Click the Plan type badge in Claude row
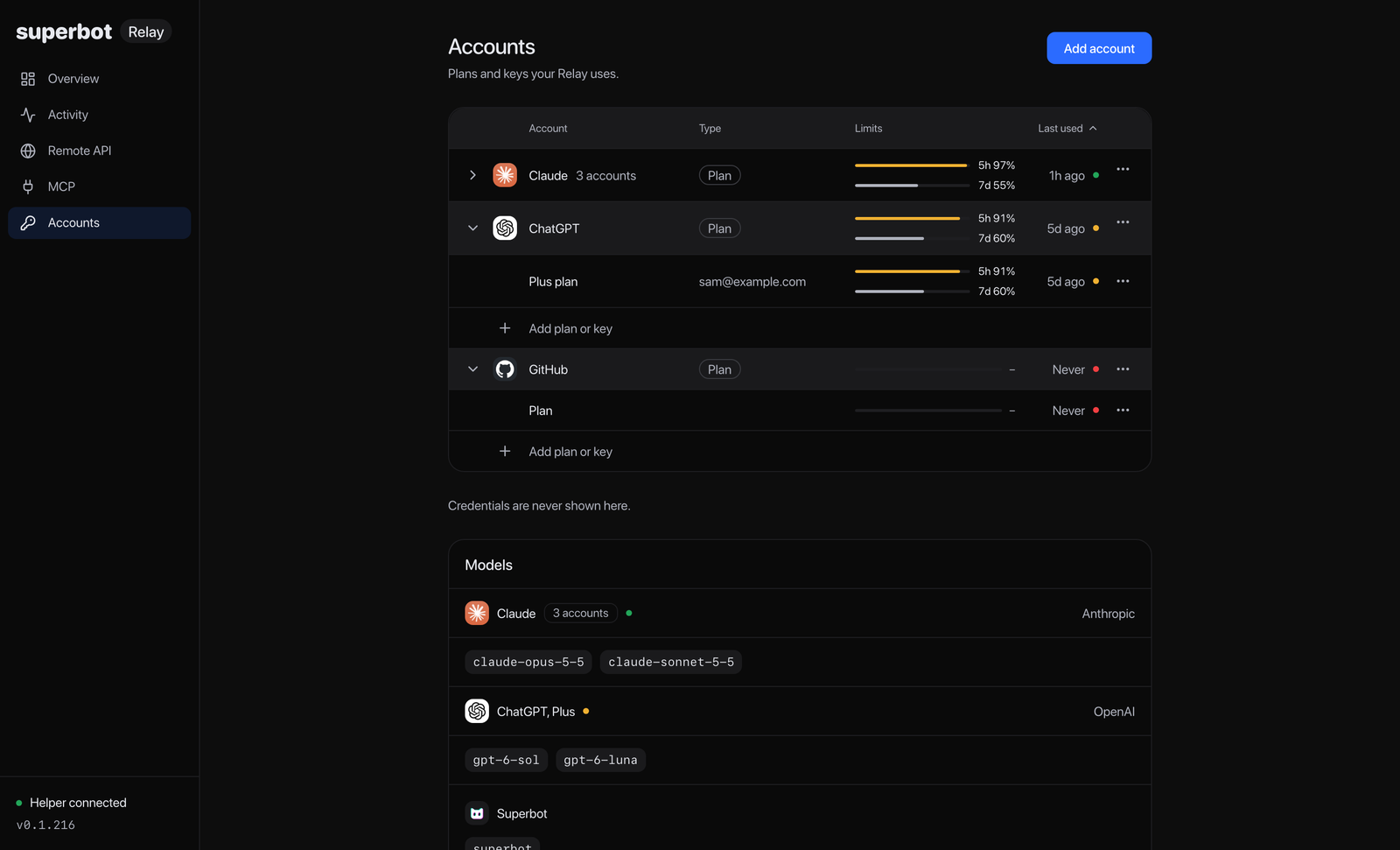The height and width of the screenshot is (850, 1400). (x=720, y=175)
